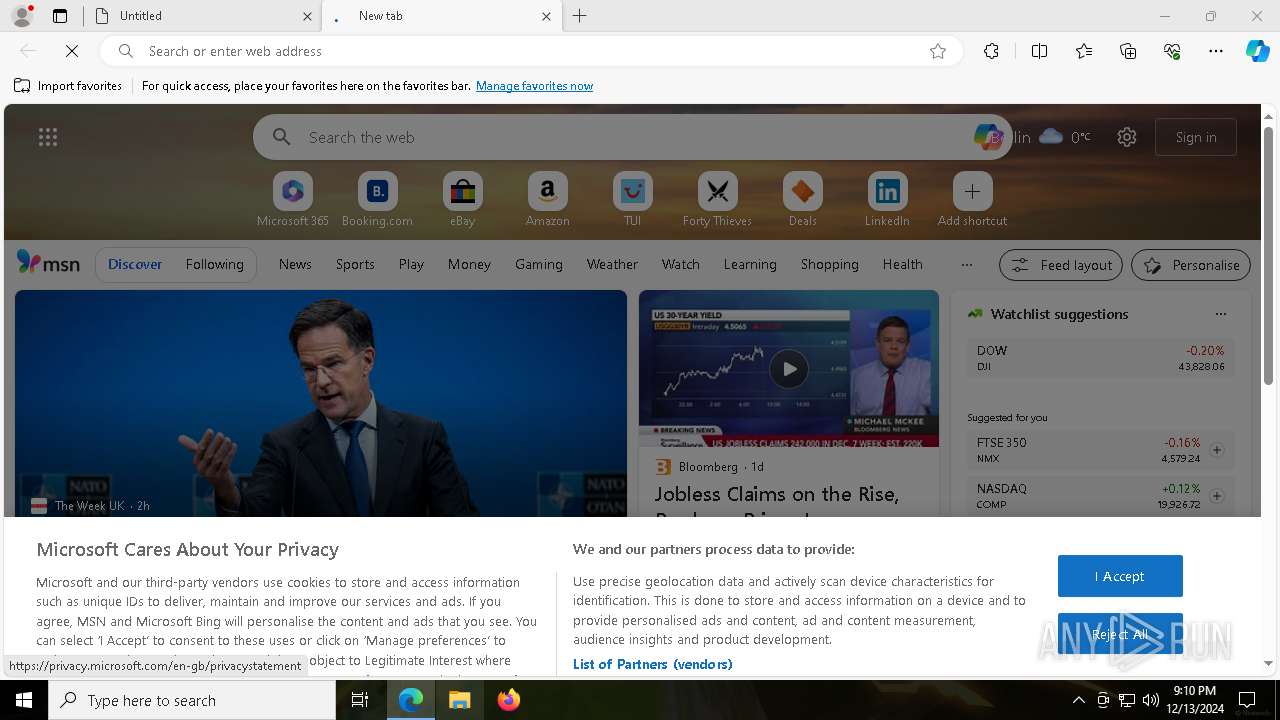The height and width of the screenshot is (720, 1280).
Task: Open Booking.com shortcut
Action: click(377, 200)
